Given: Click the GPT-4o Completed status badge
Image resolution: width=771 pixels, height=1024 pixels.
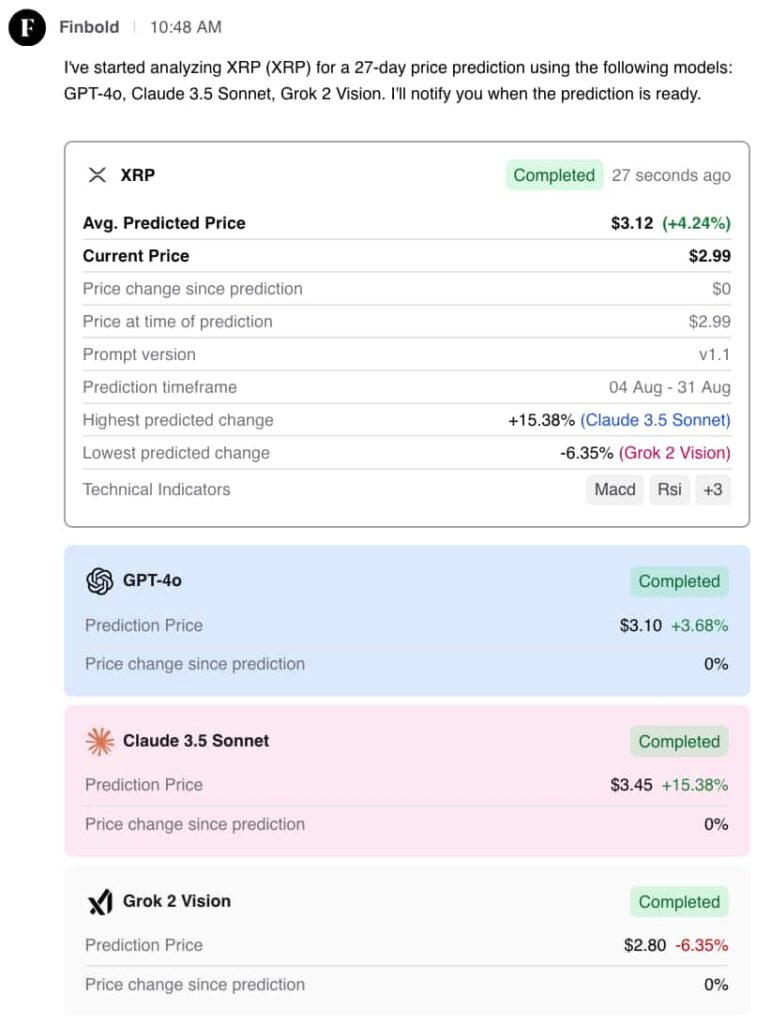Looking at the screenshot, I should pos(679,581).
